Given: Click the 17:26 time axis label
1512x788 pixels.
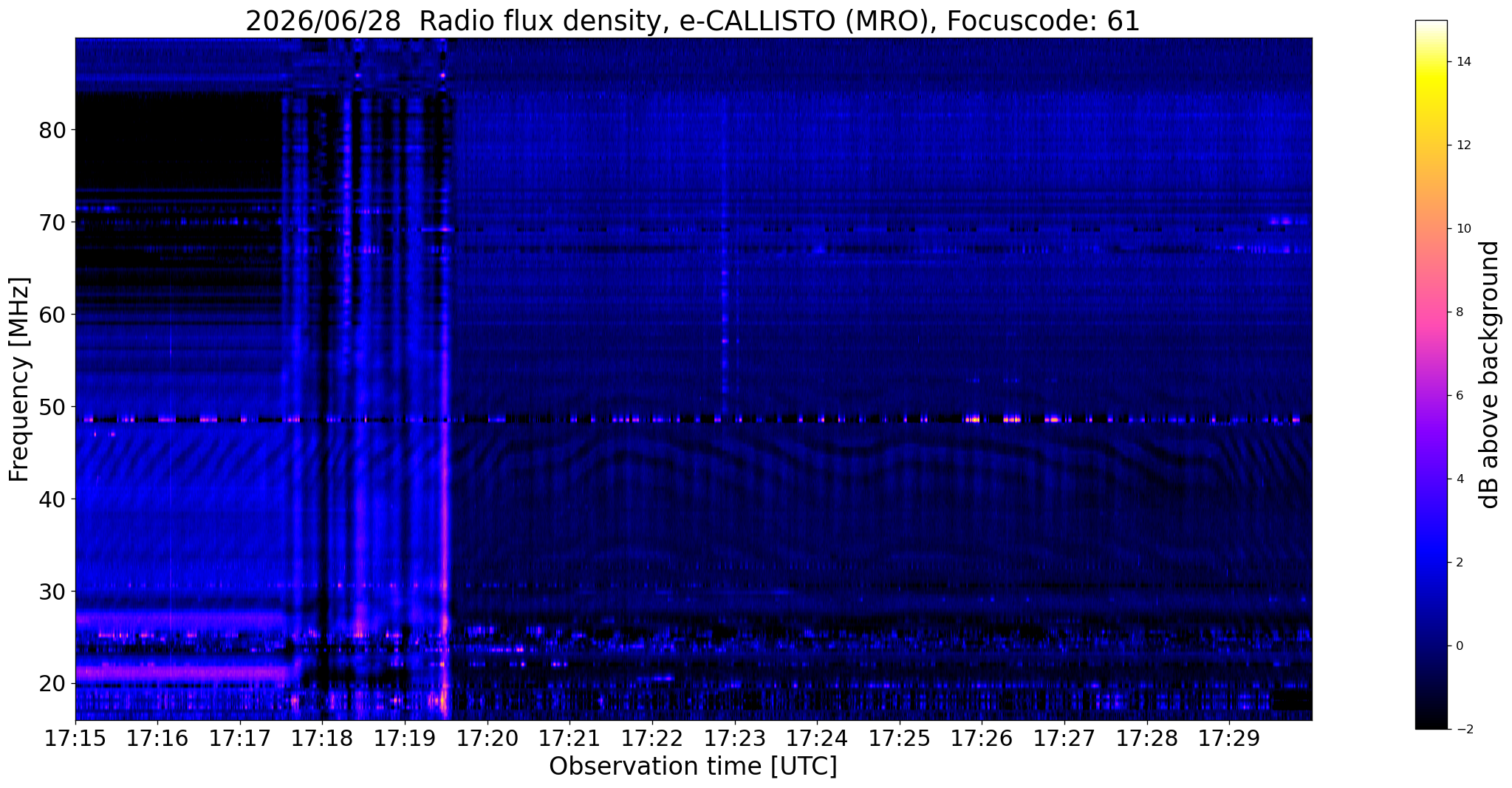Looking at the screenshot, I should point(982,739).
